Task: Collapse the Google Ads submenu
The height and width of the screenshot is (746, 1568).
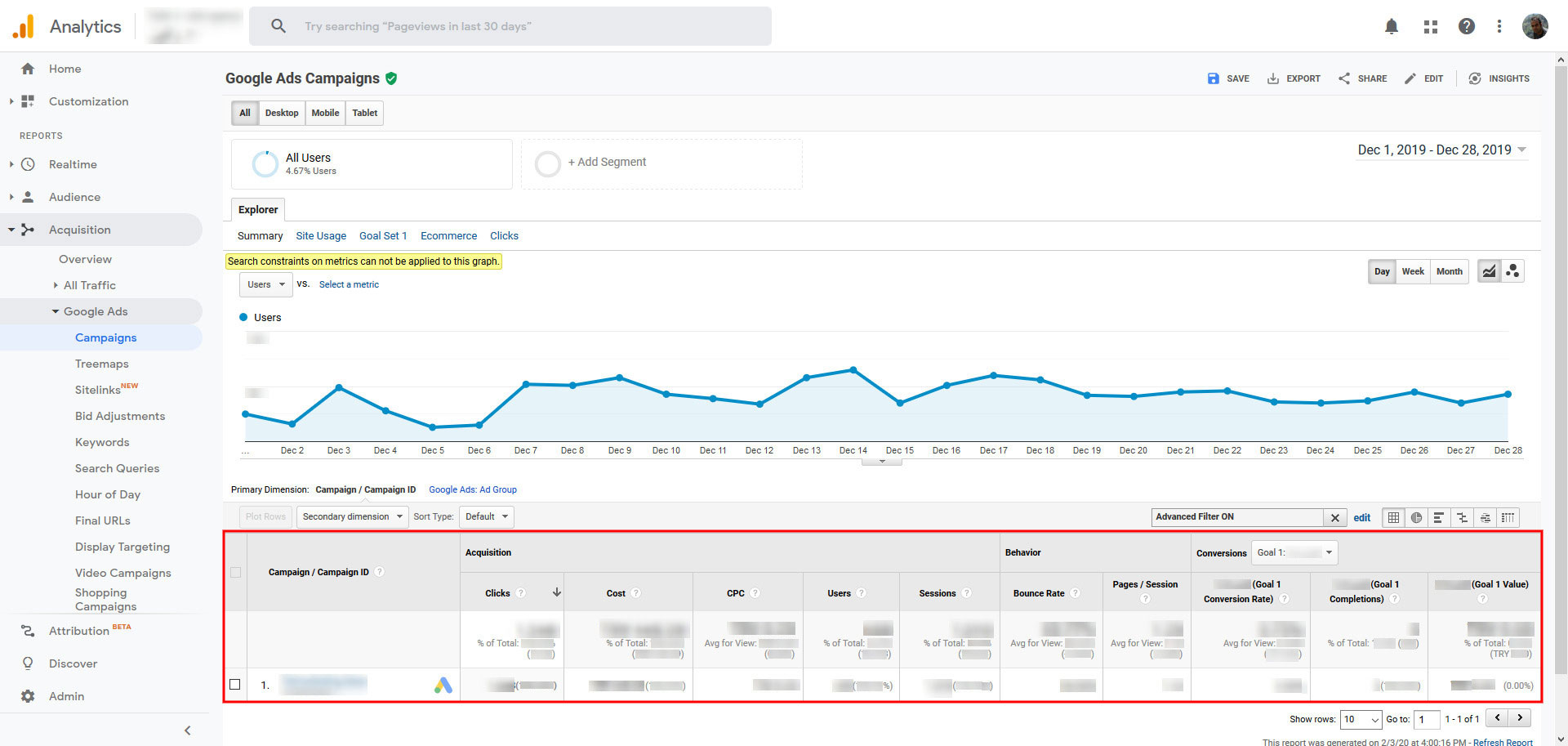Action: pyautogui.click(x=56, y=311)
